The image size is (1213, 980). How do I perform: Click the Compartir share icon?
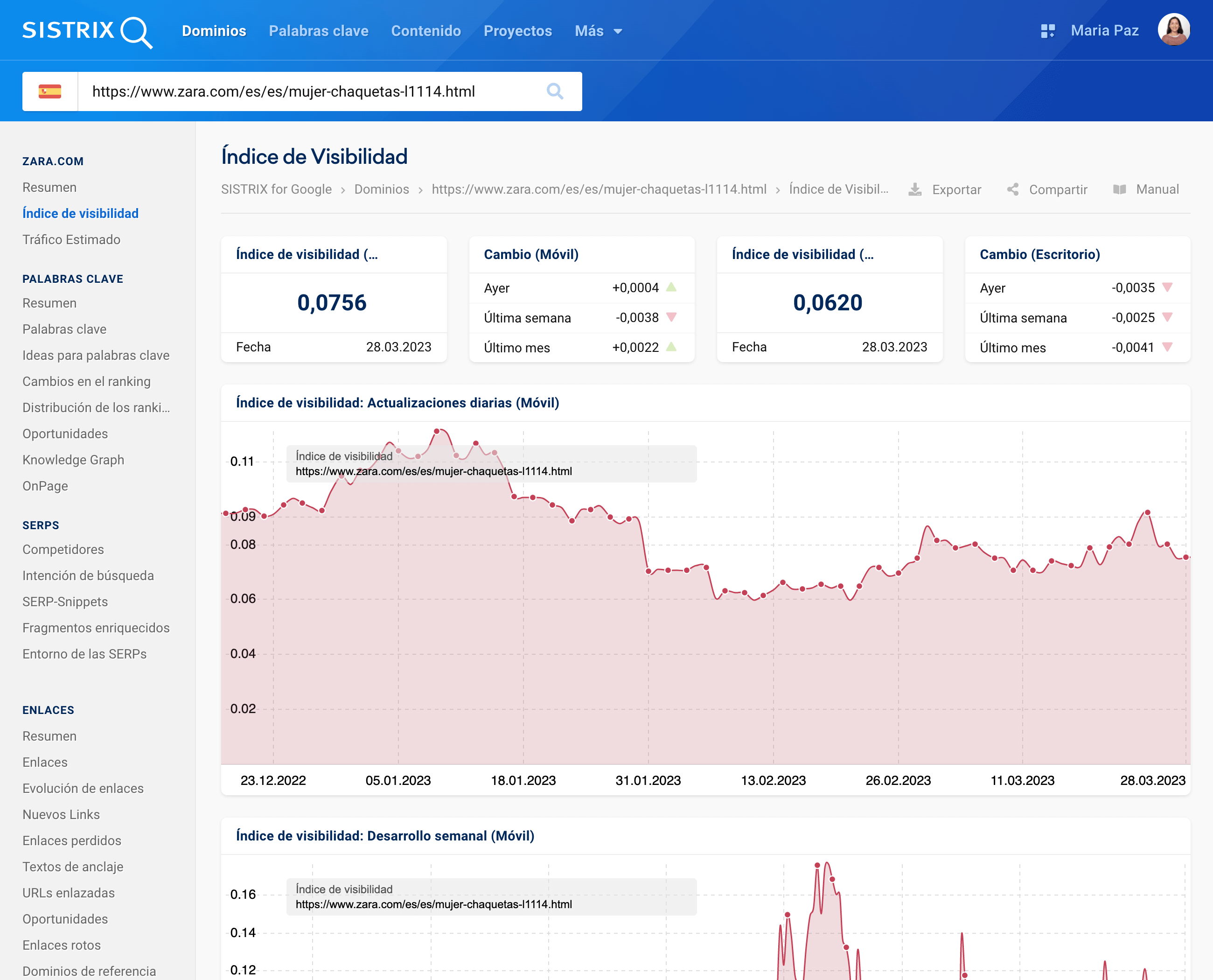[1013, 189]
